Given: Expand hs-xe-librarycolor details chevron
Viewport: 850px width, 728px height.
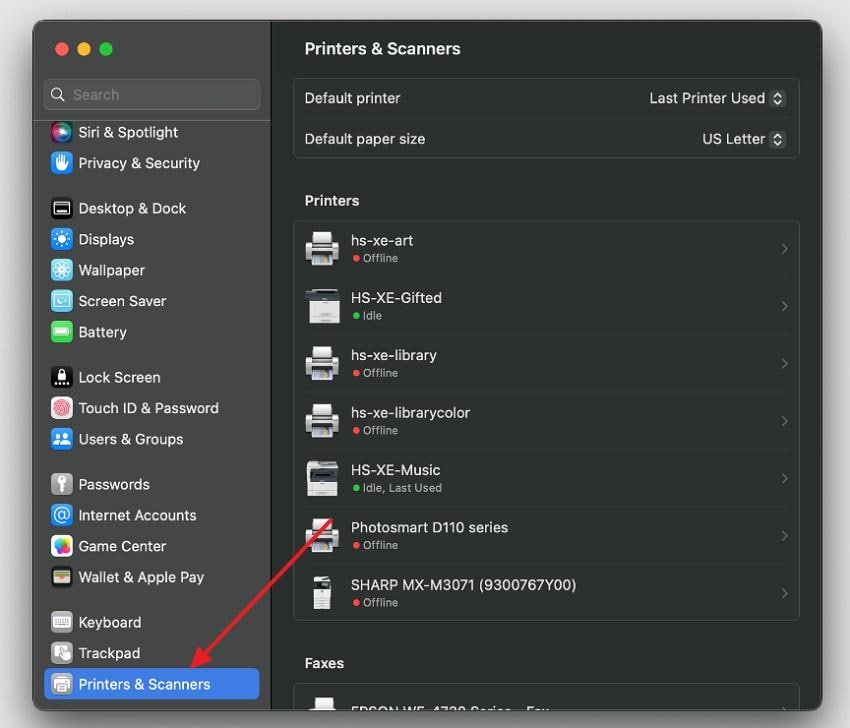Looking at the screenshot, I should click(784, 421).
